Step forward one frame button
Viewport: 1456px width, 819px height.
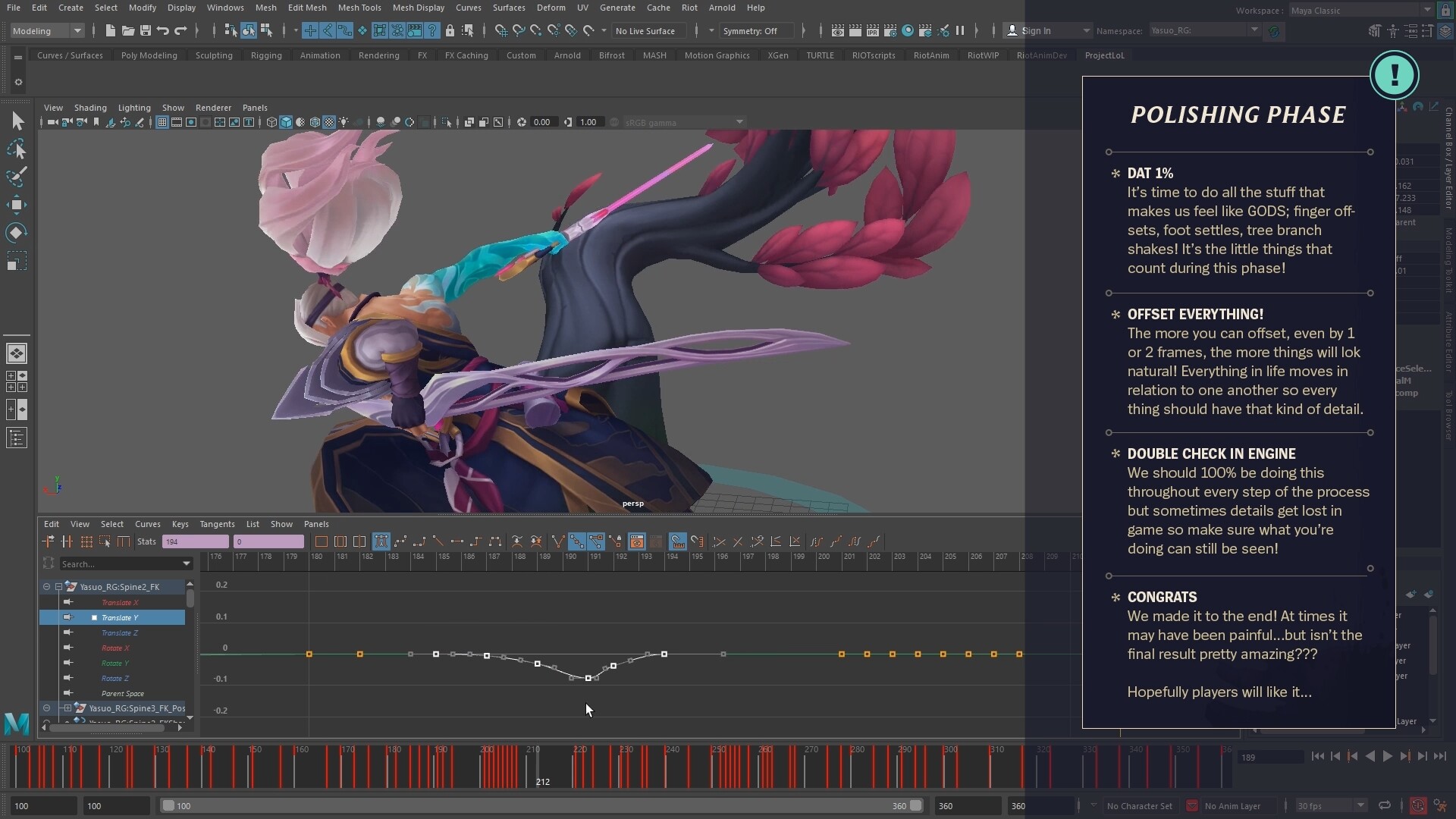(1422, 756)
